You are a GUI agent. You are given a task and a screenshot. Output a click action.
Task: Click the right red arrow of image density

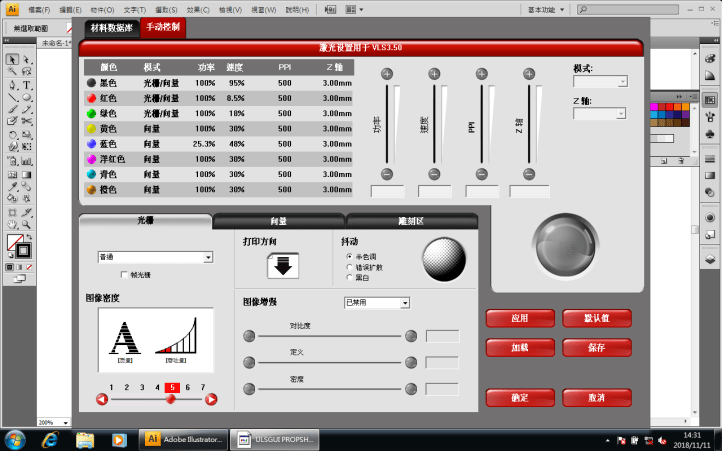211,399
